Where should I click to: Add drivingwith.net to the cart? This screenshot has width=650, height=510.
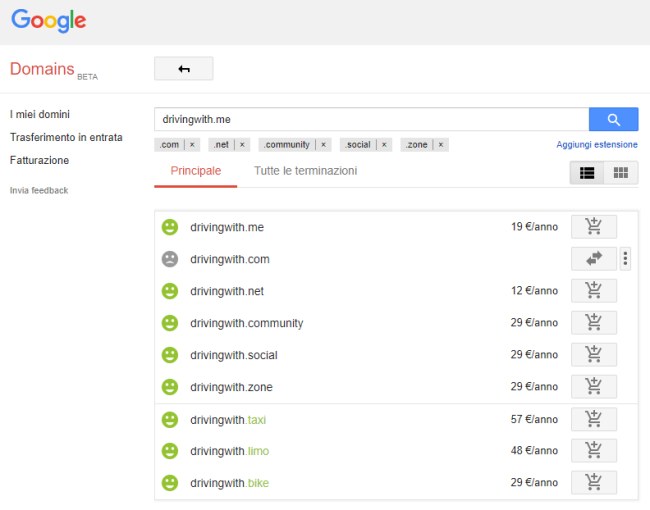(x=593, y=291)
